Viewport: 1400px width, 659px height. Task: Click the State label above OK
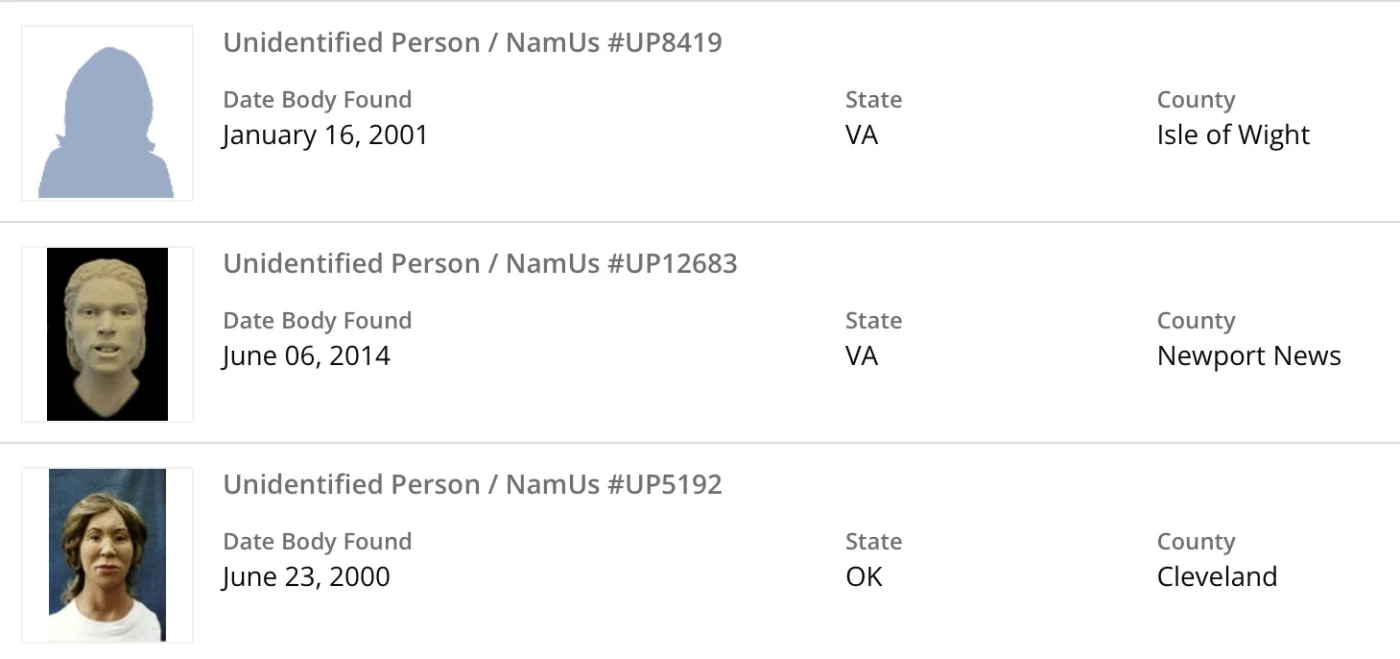coord(873,542)
